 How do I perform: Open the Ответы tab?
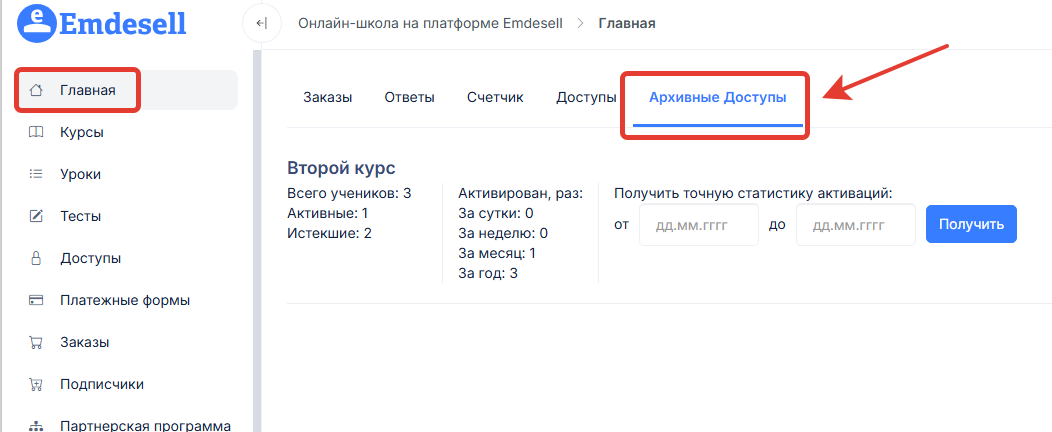tap(409, 98)
